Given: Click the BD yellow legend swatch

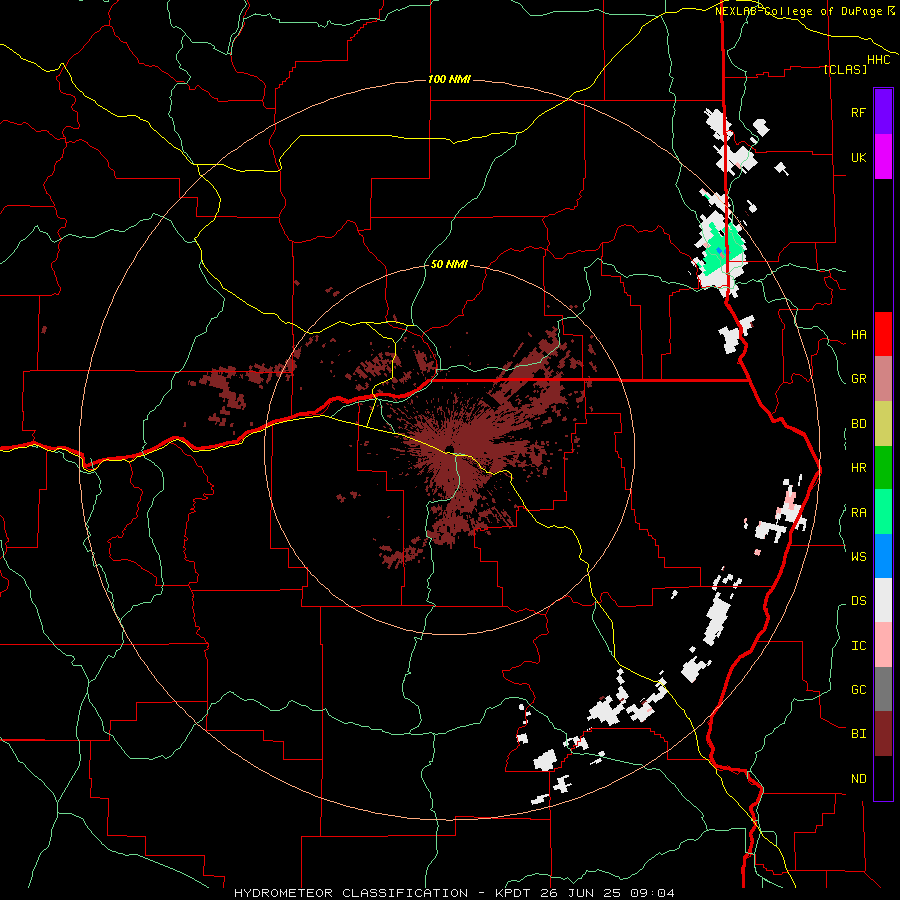Looking at the screenshot, I should pyautogui.click(x=883, y=424).
